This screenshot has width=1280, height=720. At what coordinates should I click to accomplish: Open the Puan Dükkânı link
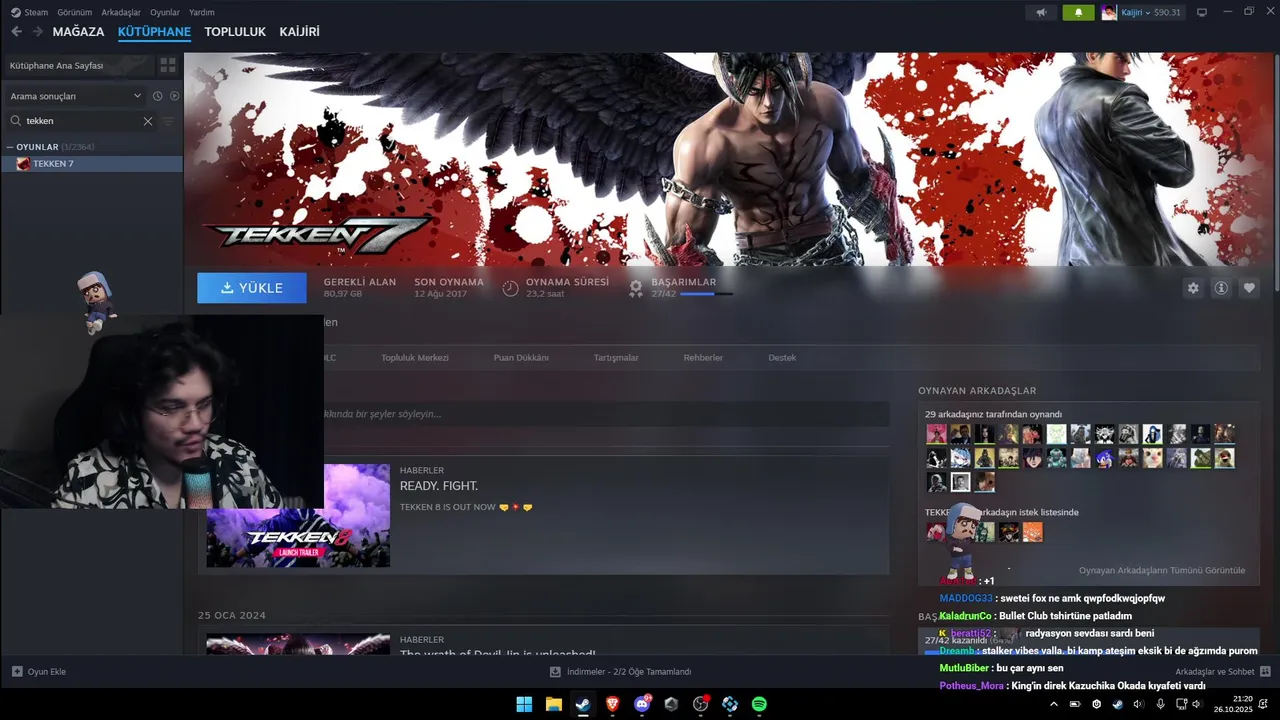pos(521,357)
